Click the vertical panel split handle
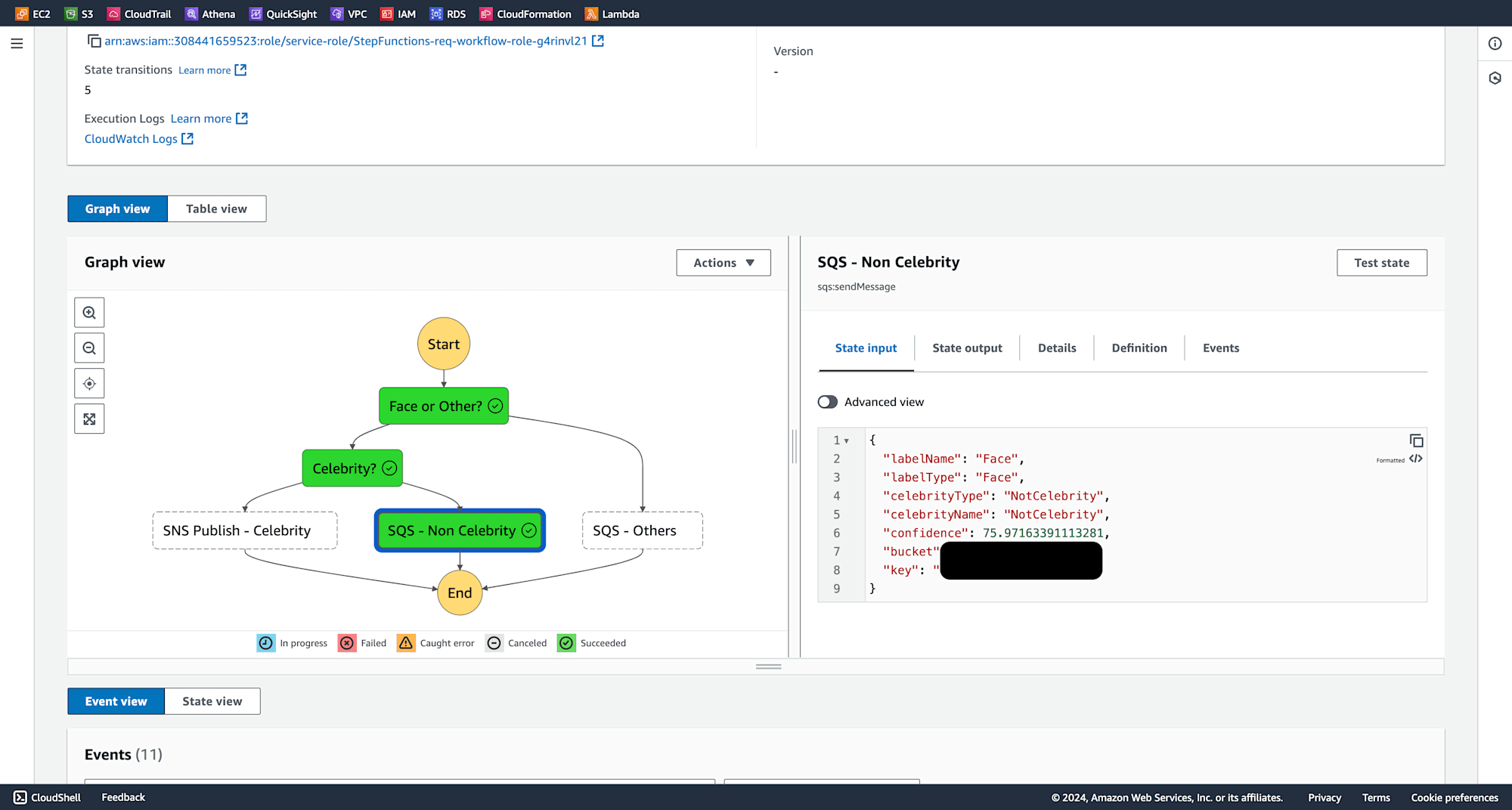 (794, 447)
